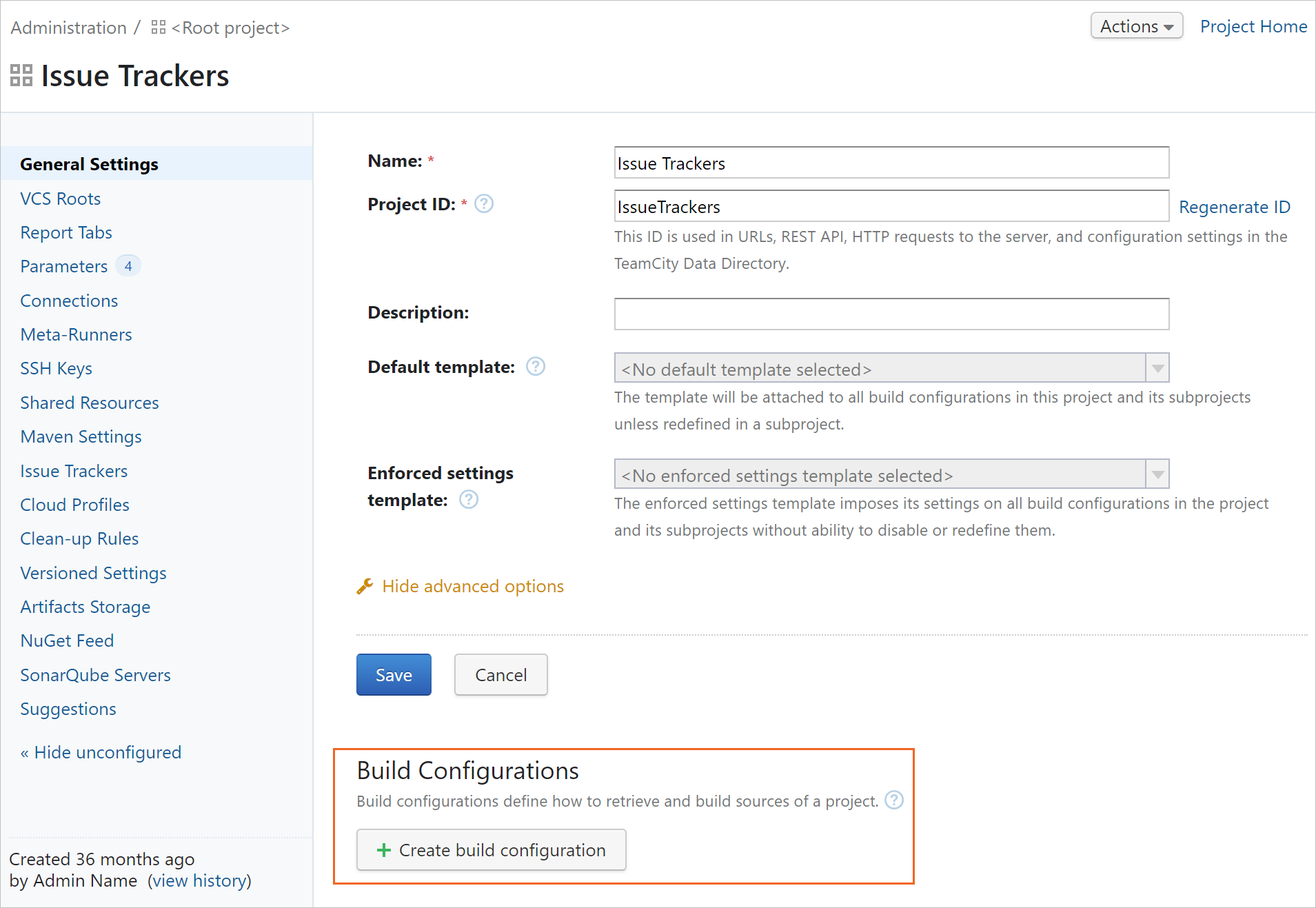Open the Project ID help tooltip
This screenshot has height=908, width=1316.
(x=485, y=203)
